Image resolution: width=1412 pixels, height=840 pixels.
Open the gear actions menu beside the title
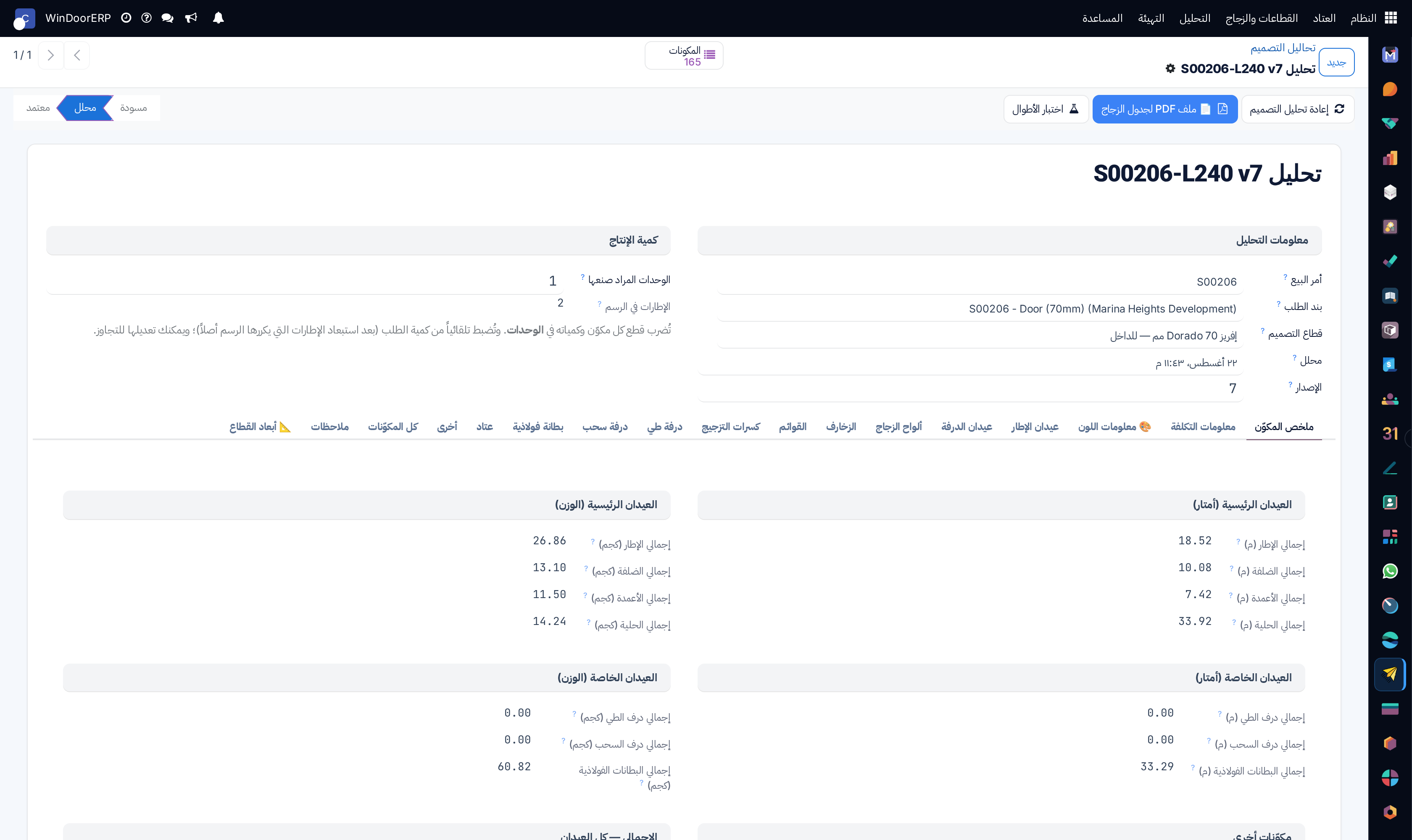point(1170,68)
